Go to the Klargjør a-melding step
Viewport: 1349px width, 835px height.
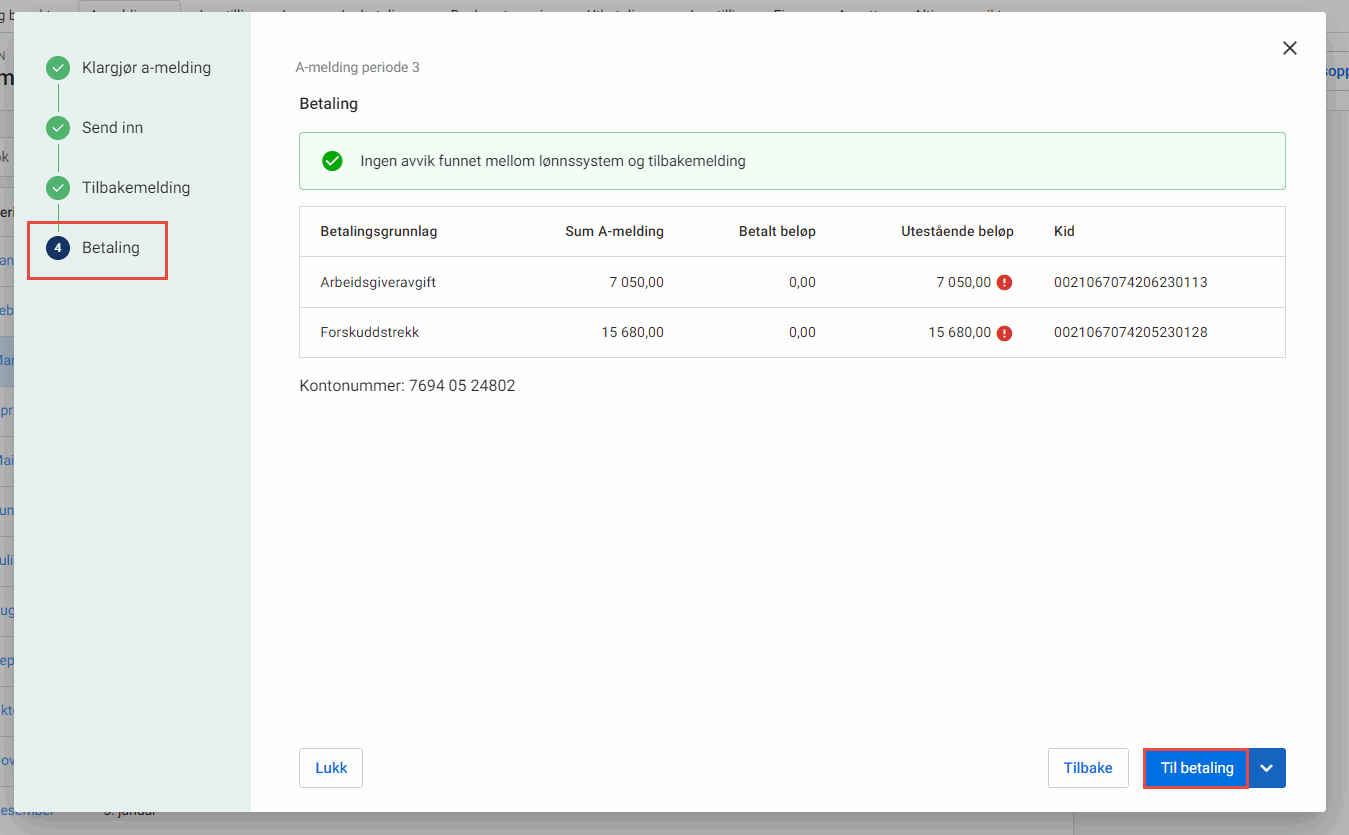(x=146, y=68)
